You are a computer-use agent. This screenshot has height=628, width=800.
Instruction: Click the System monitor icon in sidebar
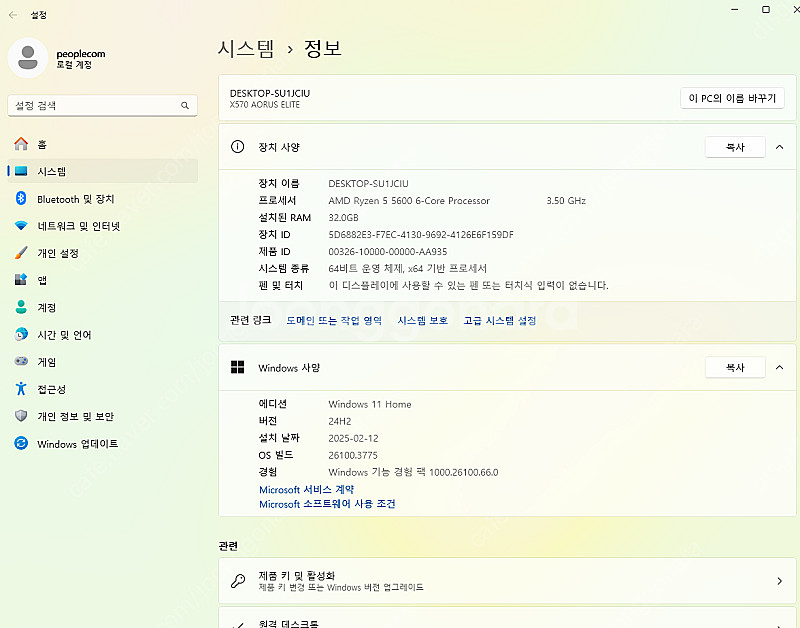tap(21, 171)
